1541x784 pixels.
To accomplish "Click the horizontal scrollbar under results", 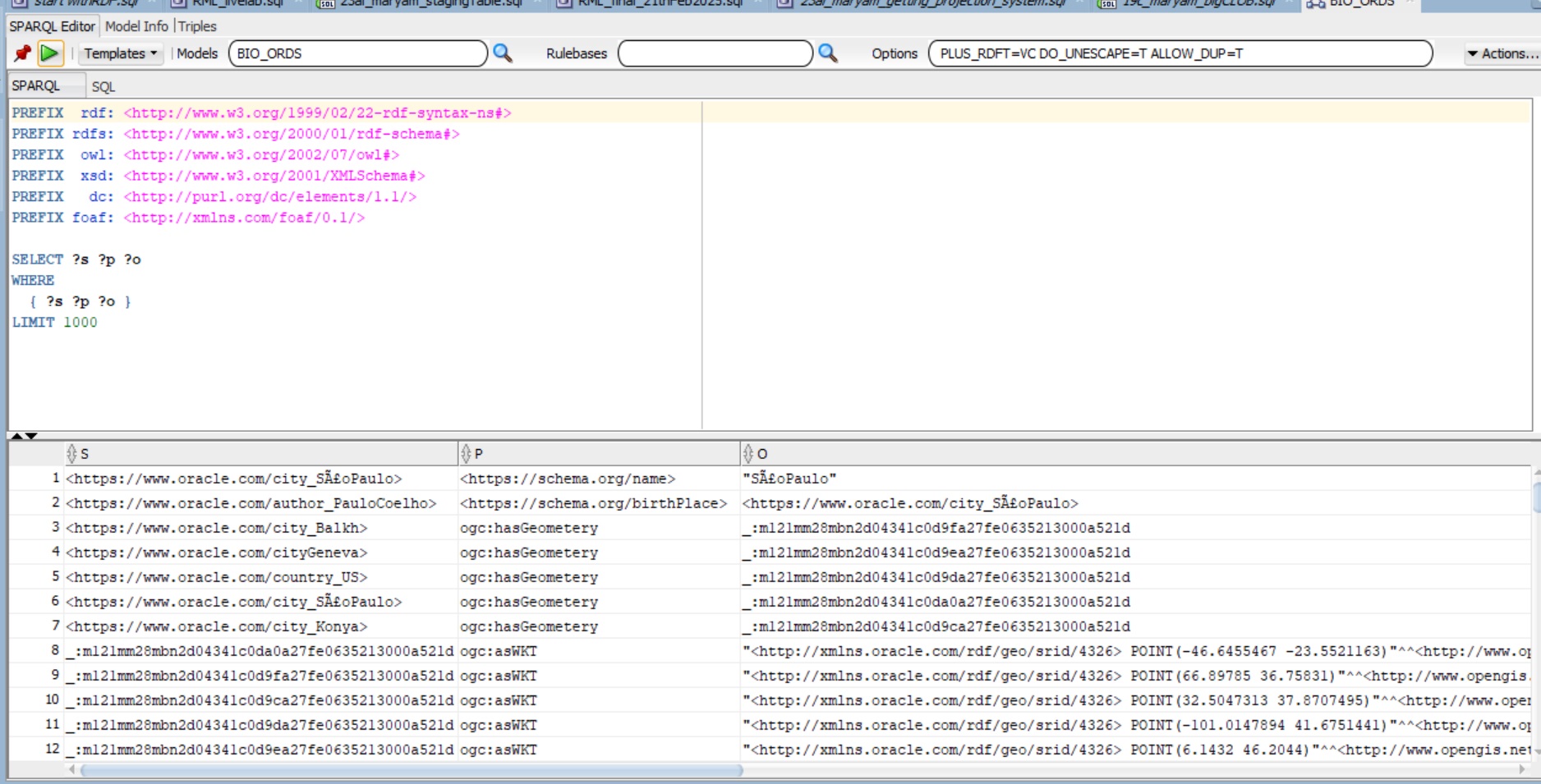I will (411, 770).
